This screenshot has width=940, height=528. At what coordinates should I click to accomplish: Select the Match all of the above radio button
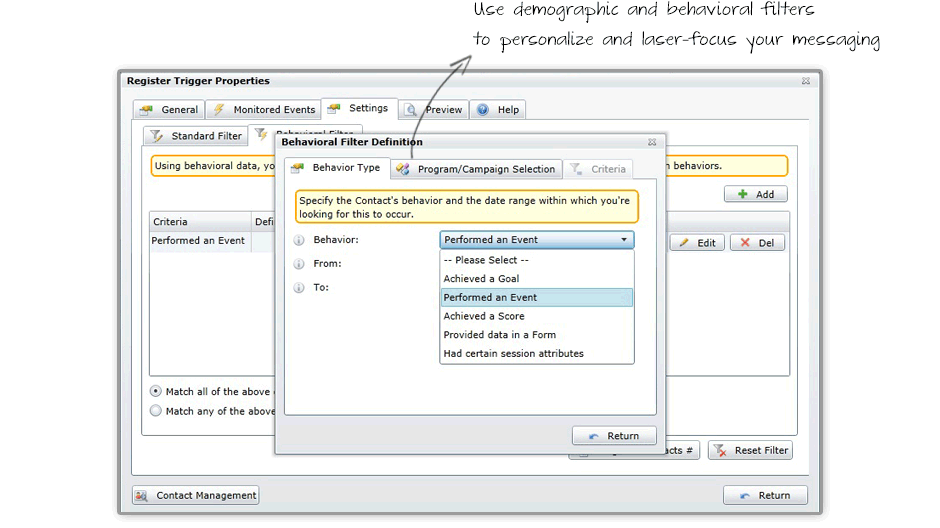(x=156, y=391)
